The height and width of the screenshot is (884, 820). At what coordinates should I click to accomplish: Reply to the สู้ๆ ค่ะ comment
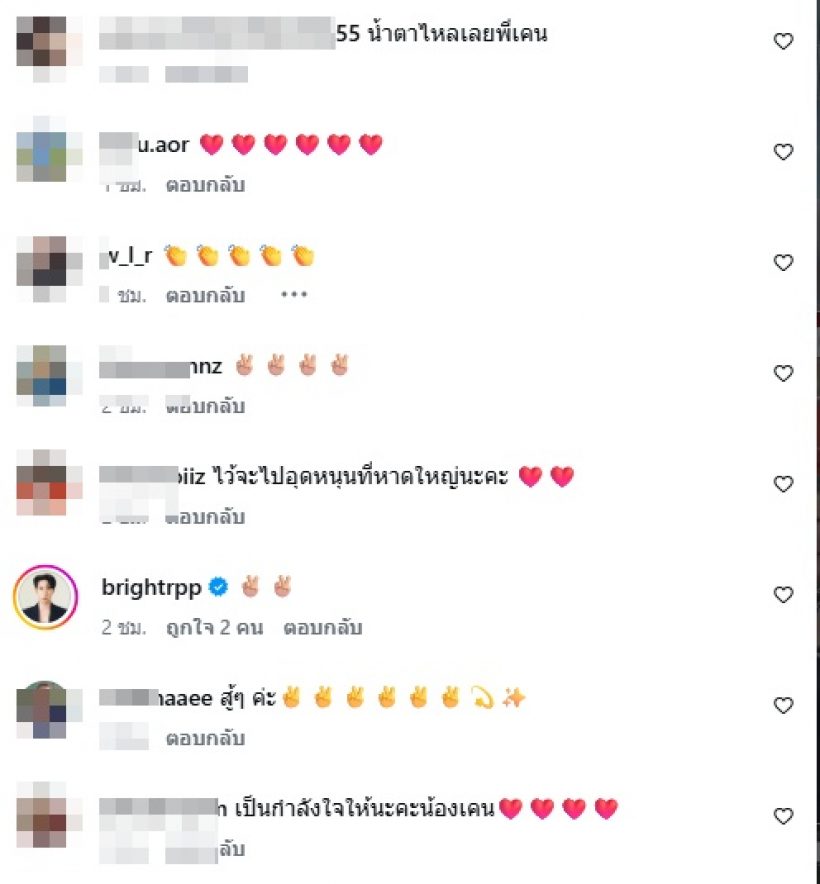[205, 738]
